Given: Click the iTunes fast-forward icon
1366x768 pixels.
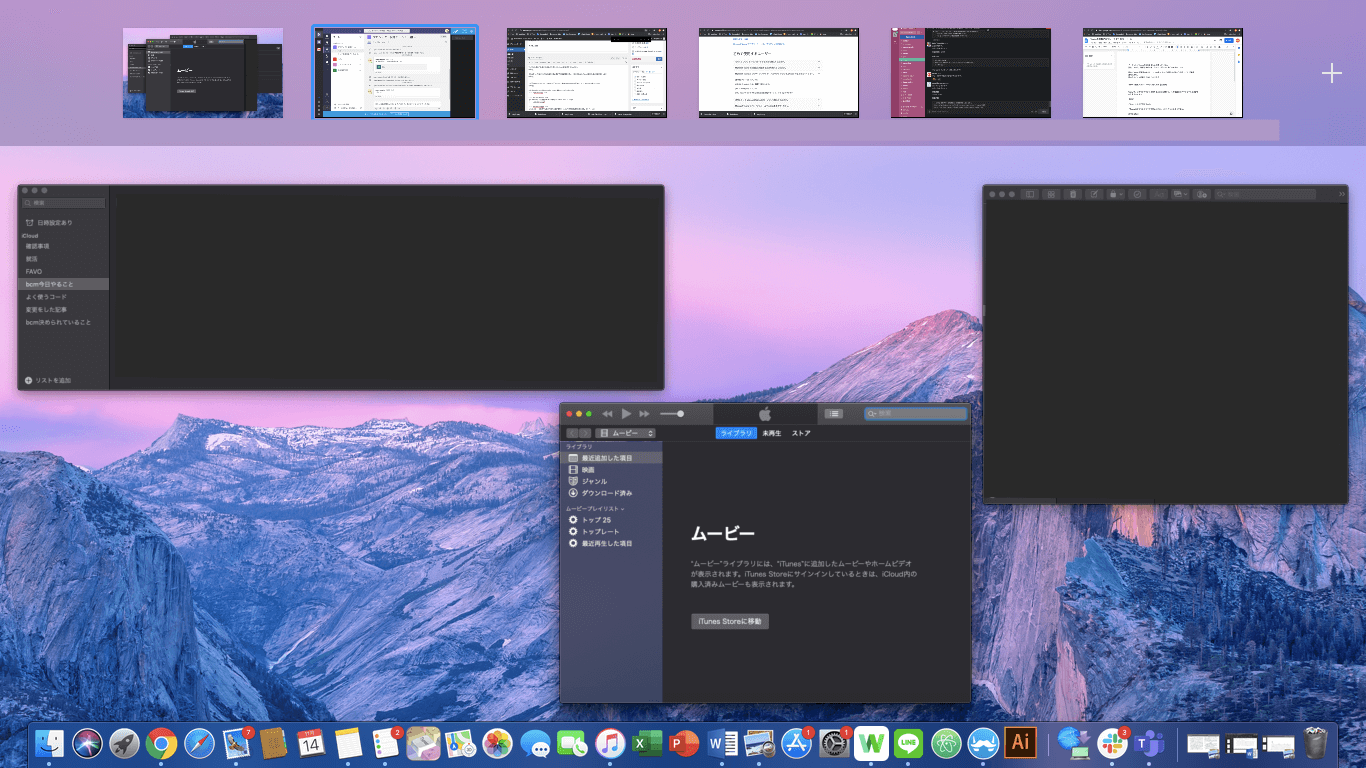Looking at the screenshot, I should pos(645,414).
